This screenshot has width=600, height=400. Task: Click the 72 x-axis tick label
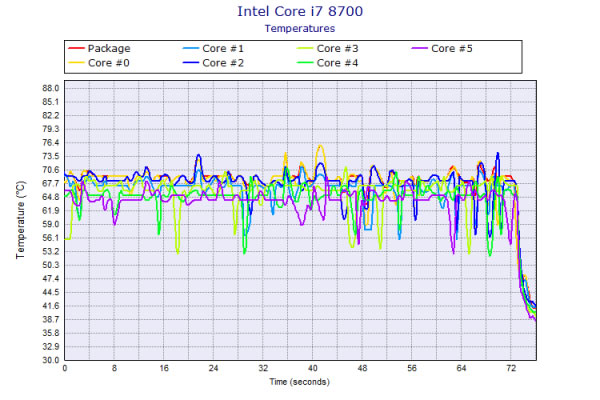[511, 368]
